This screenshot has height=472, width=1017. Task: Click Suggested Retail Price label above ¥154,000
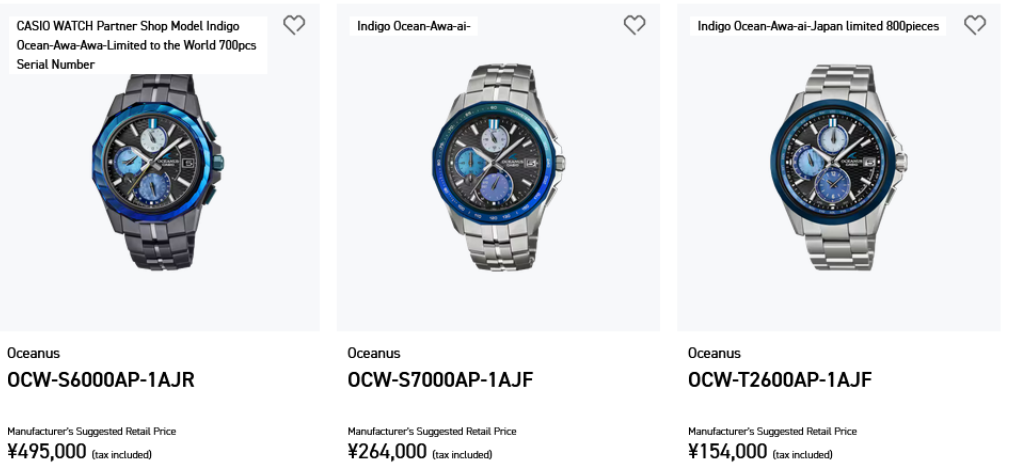pos(772,431)
